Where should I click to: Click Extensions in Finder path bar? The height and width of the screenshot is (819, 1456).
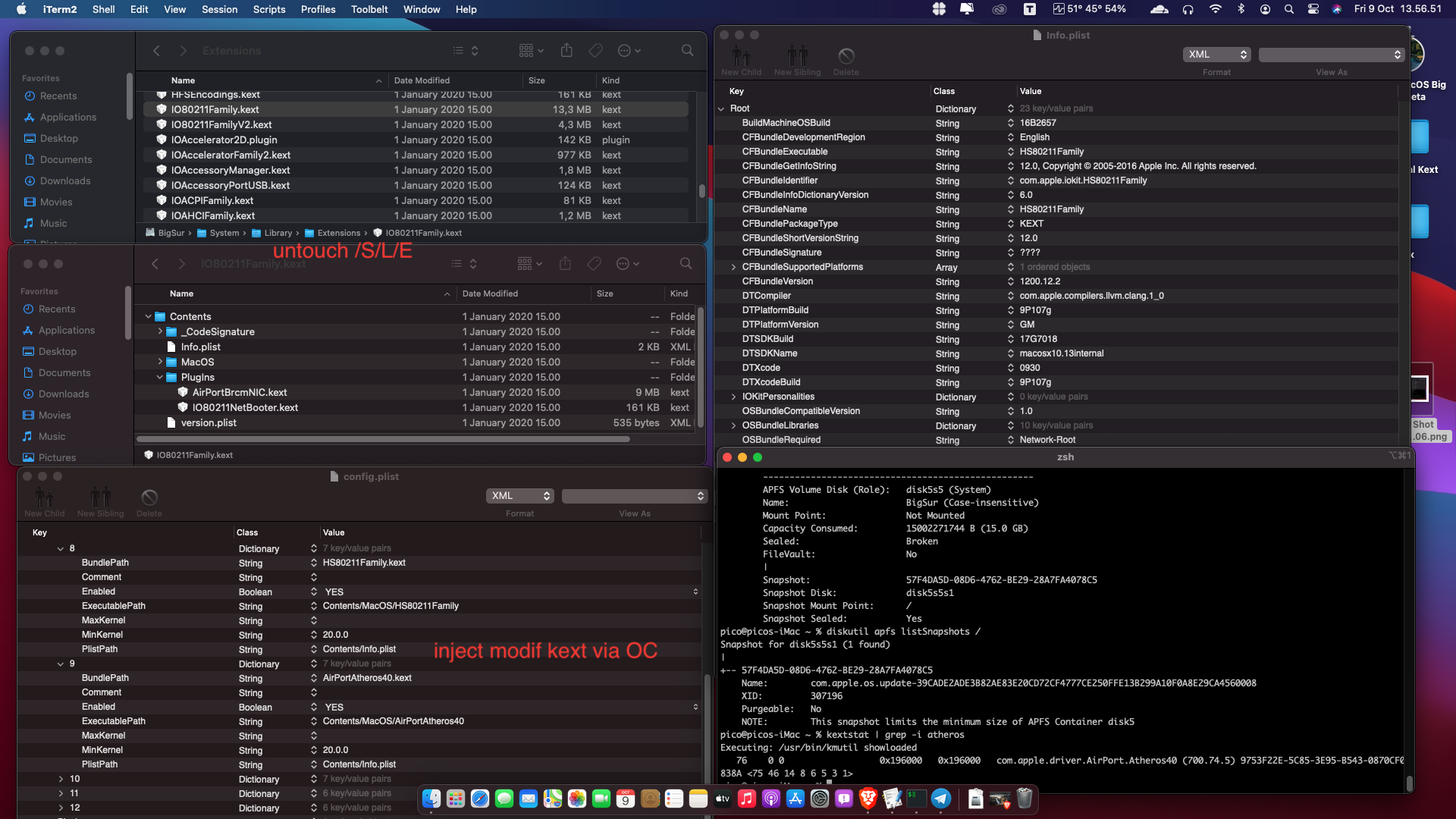(x=338, y=234)
